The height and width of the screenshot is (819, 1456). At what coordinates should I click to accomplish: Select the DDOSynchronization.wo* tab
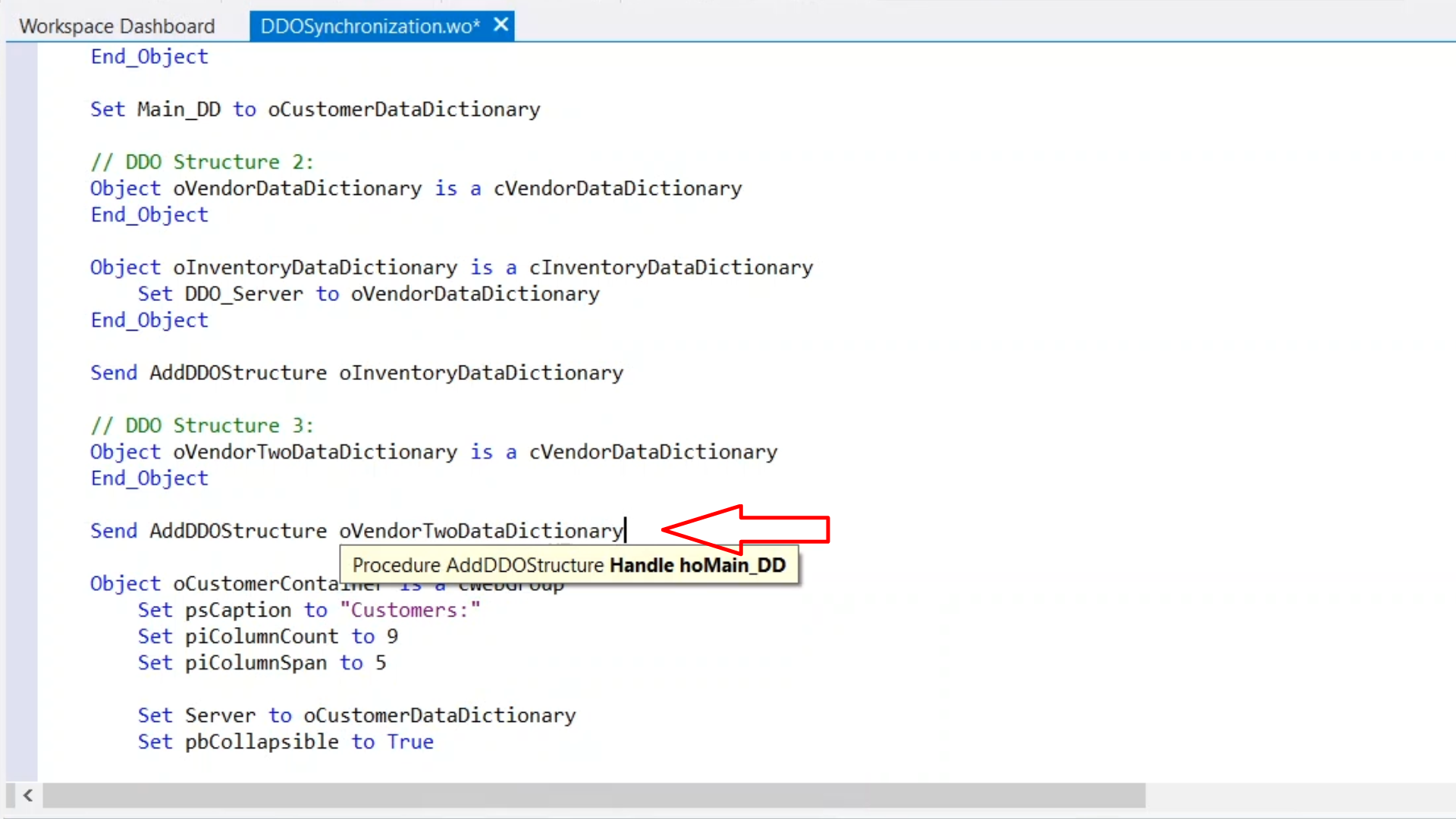coord(369,27)
